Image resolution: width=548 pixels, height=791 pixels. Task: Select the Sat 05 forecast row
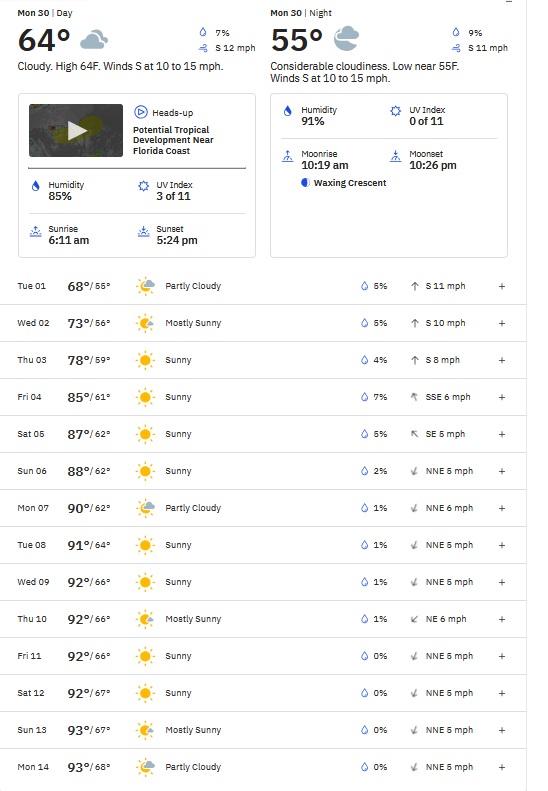[x=263, y=434]
